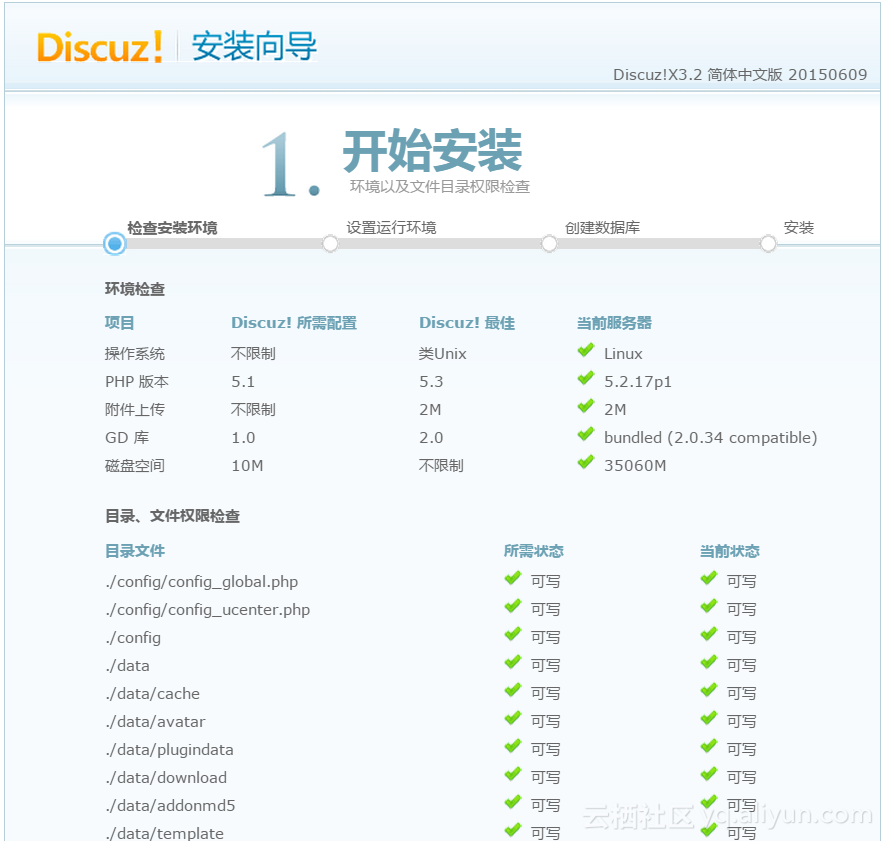Click the 环境检查 section title
Image resolution: width=884 pixels, height=841 pixels.
coord(135,289)
